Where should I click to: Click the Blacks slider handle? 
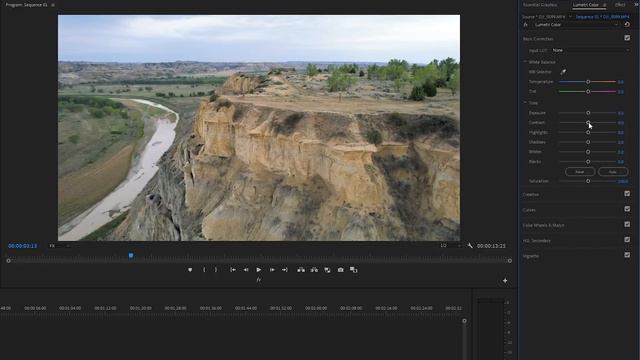(588, 162)
